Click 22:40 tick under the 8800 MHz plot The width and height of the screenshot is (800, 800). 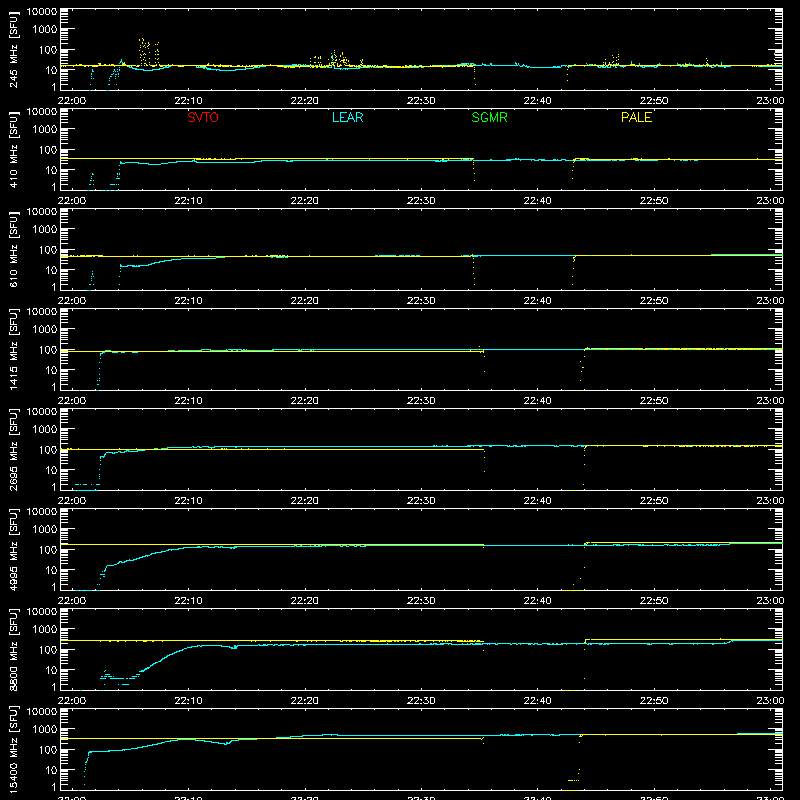tap(537, 701)
